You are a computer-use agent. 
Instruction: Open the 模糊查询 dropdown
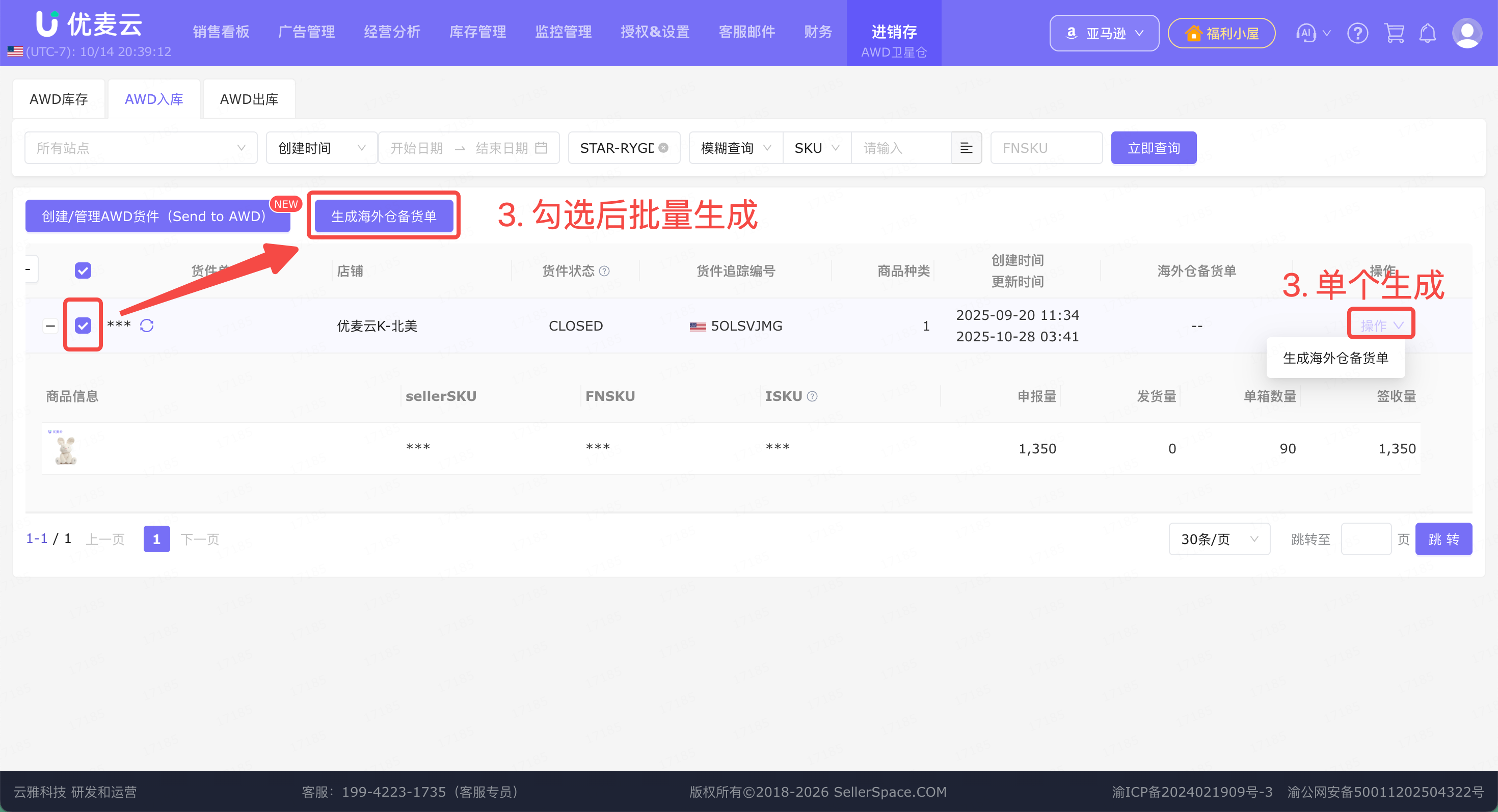point(736,148)
